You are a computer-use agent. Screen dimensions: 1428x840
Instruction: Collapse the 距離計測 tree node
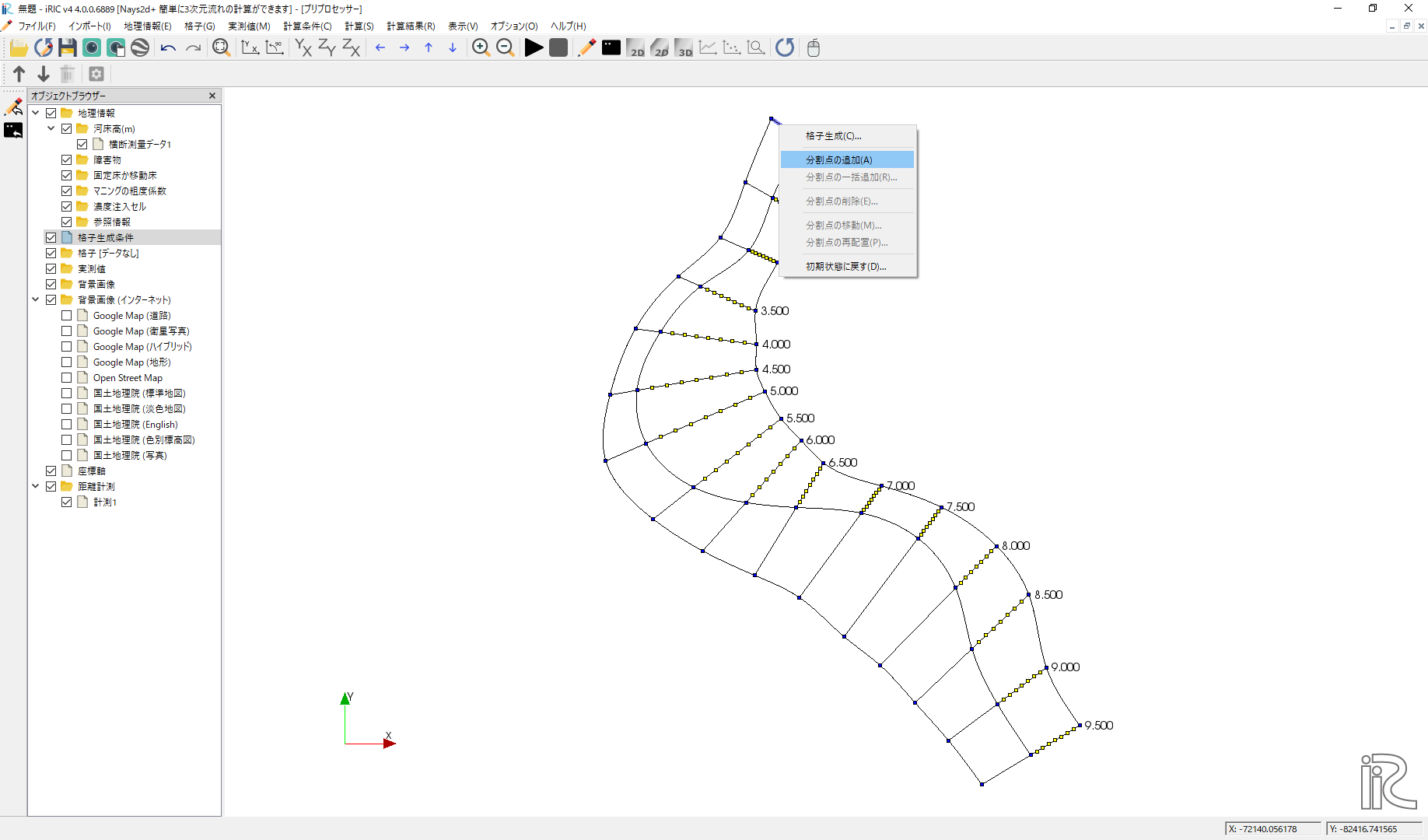coord(36,487)
